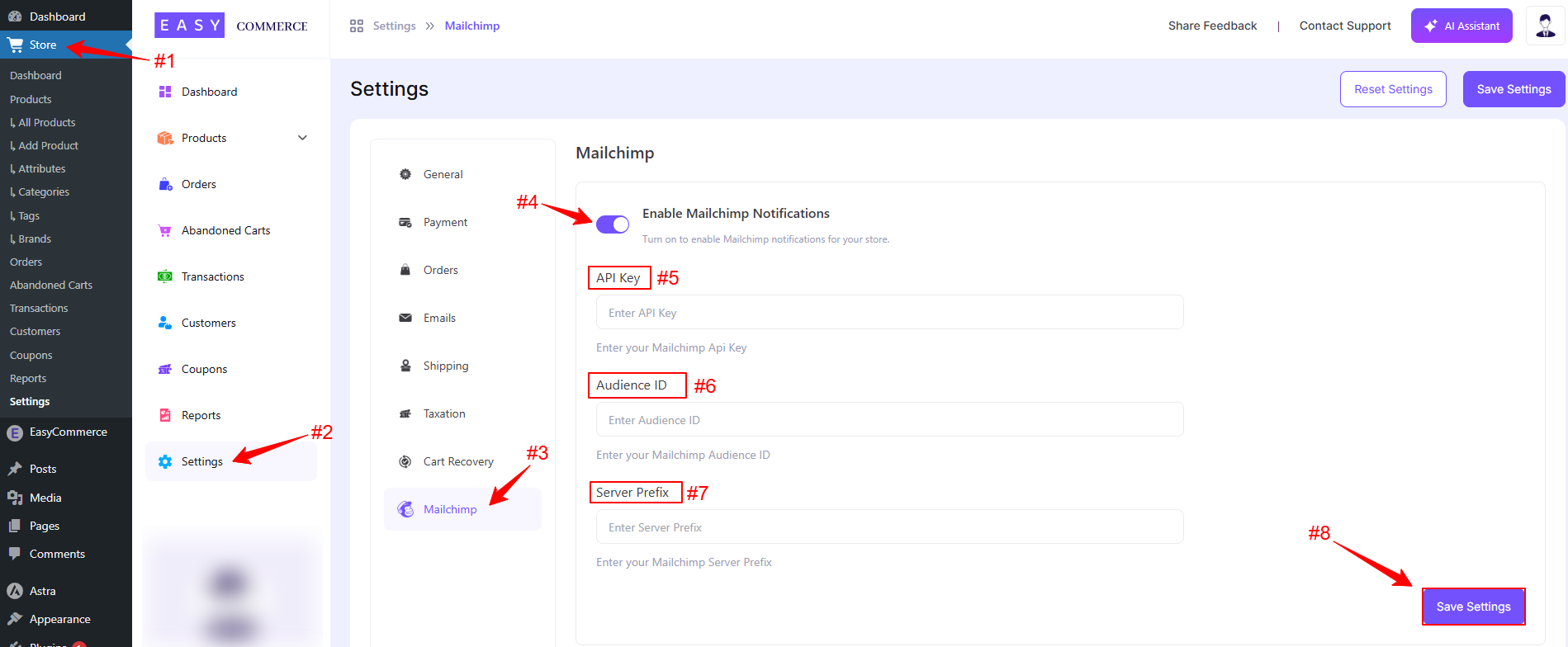Focus the Enter Audience ID field
The image size is (1568, 647).
coord(889,420)
